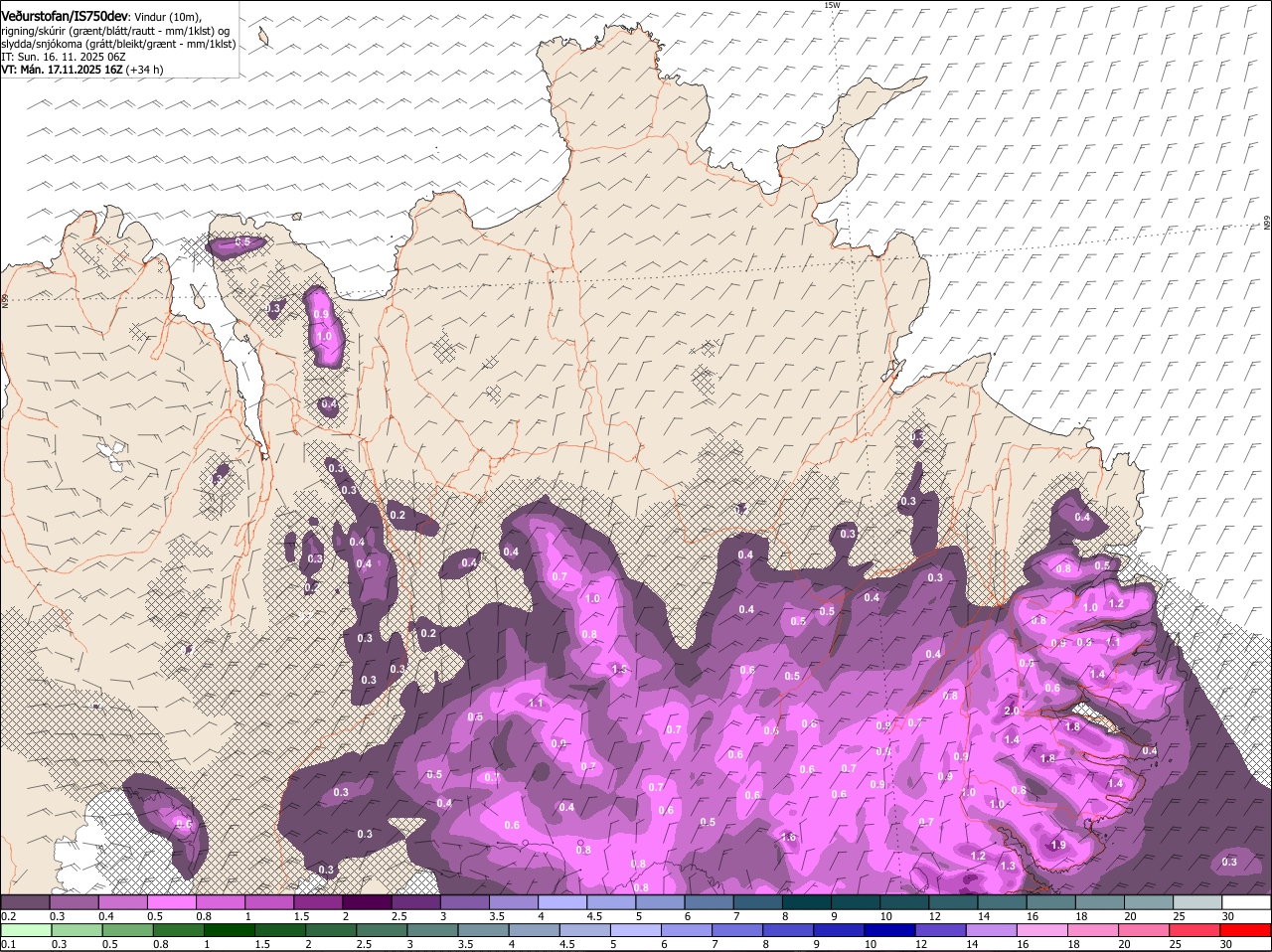Pick the 25–30 red-pink swatch, lower legend

pyautogui.click(x=1194, y=930)
